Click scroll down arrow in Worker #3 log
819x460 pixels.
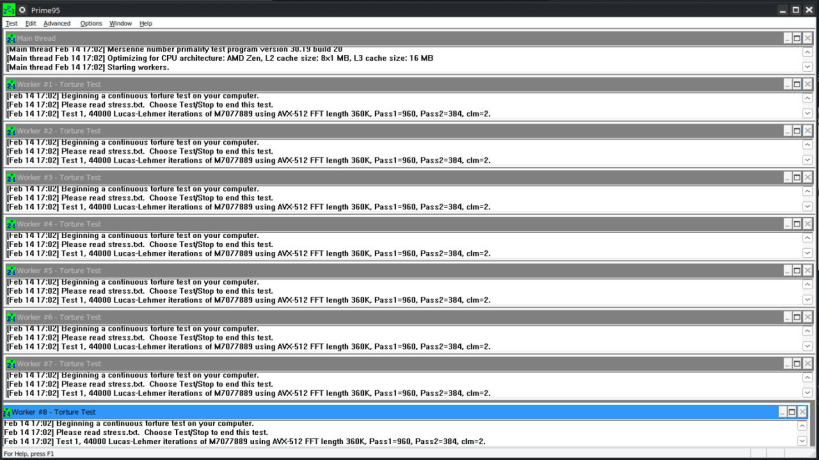pyautogui.click(x=808, y=206)
